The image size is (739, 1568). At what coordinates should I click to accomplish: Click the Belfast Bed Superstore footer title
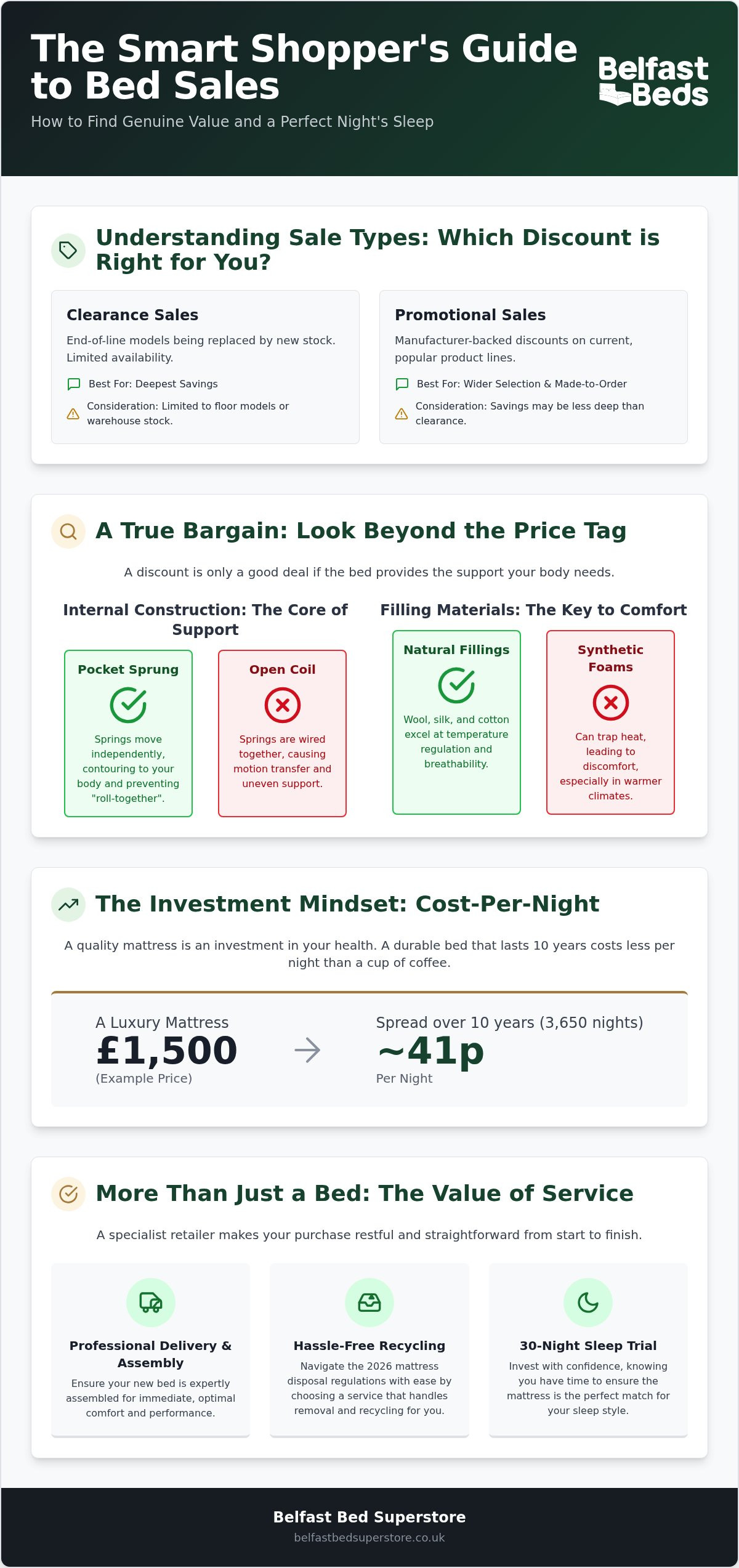point(369,1516)
